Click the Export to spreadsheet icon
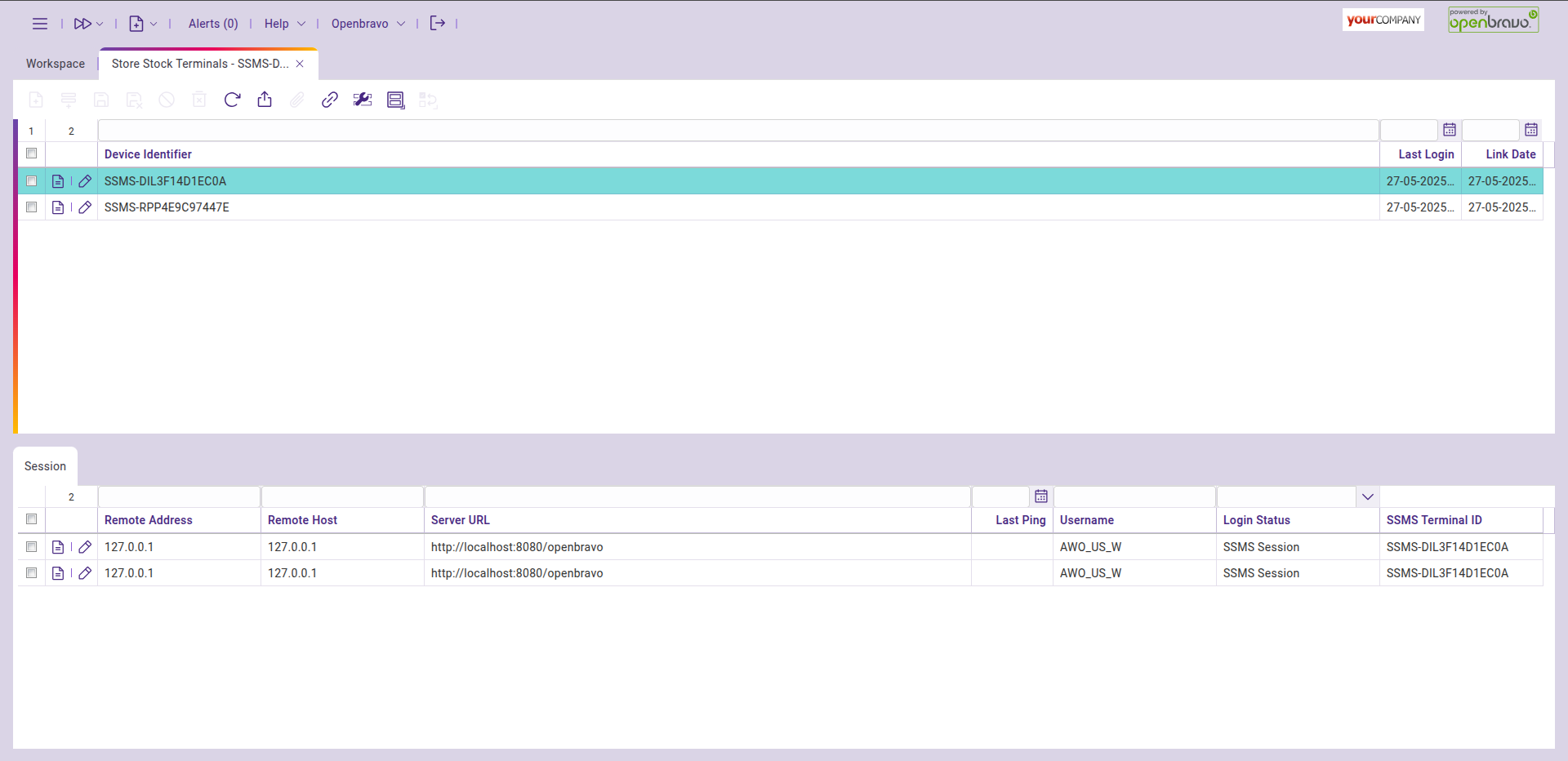This screenshot has width=1568, height=761. [x=265, y=100]
